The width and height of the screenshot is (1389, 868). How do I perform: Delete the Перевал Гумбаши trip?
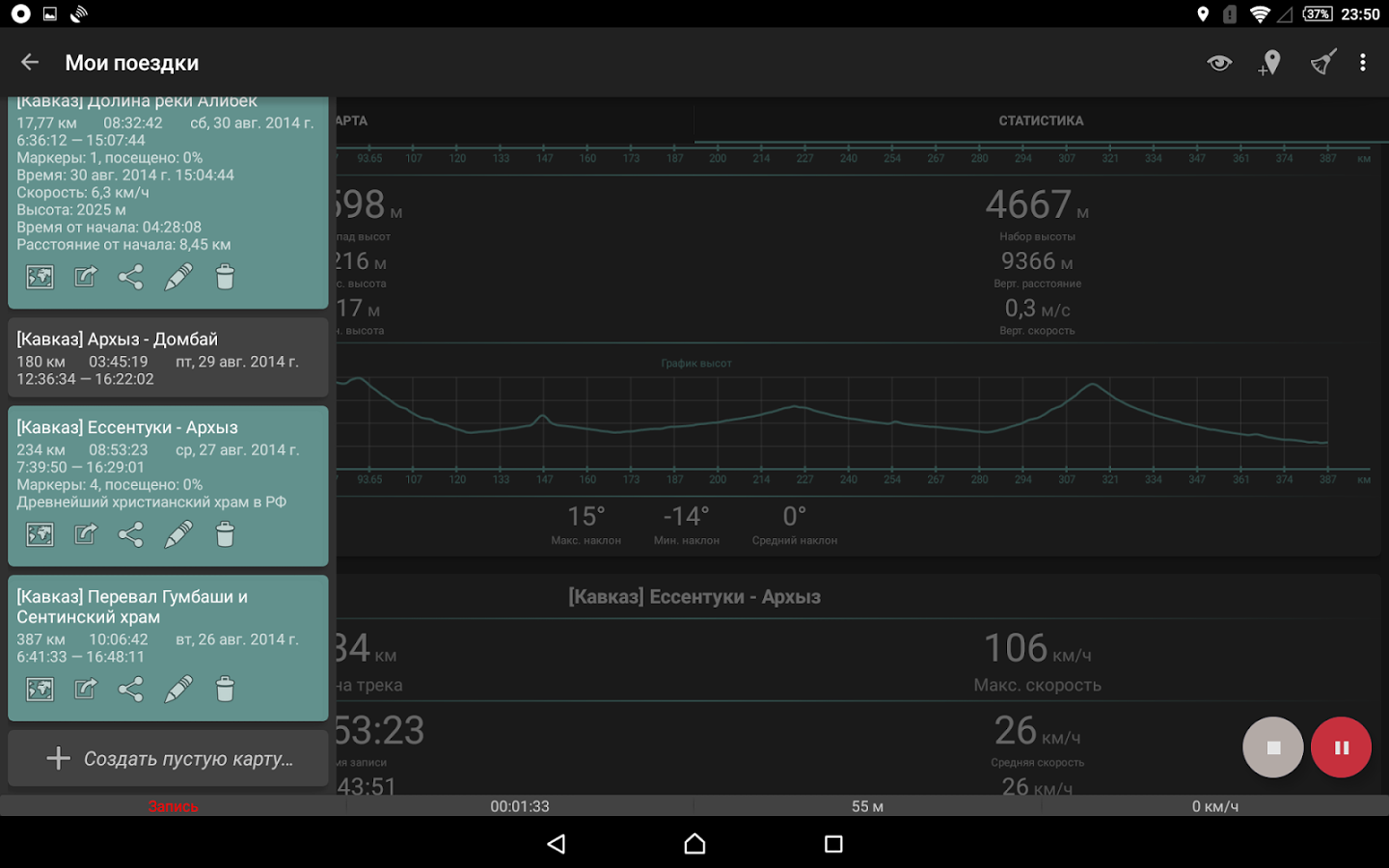pyautogui.click(x=225, y=690)
